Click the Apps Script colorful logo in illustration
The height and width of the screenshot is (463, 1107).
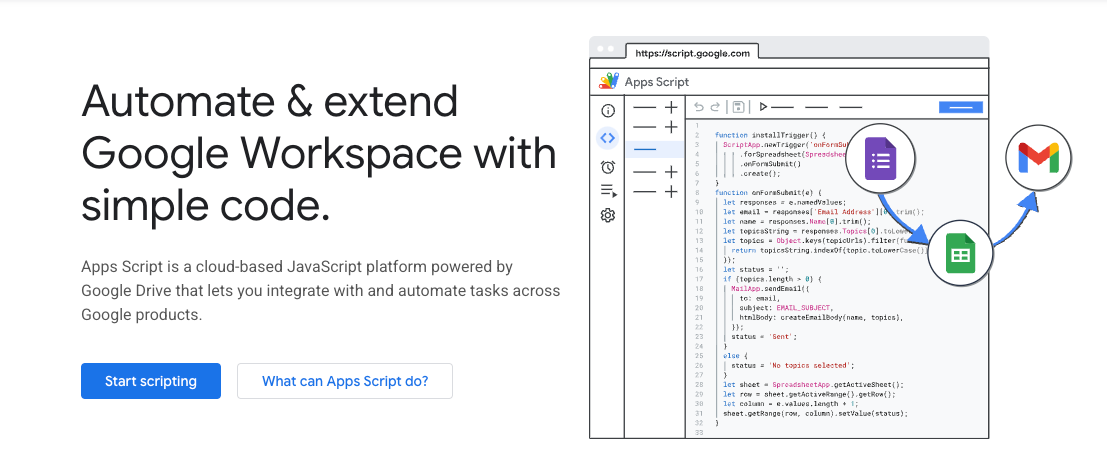click(x=609, y=81)
